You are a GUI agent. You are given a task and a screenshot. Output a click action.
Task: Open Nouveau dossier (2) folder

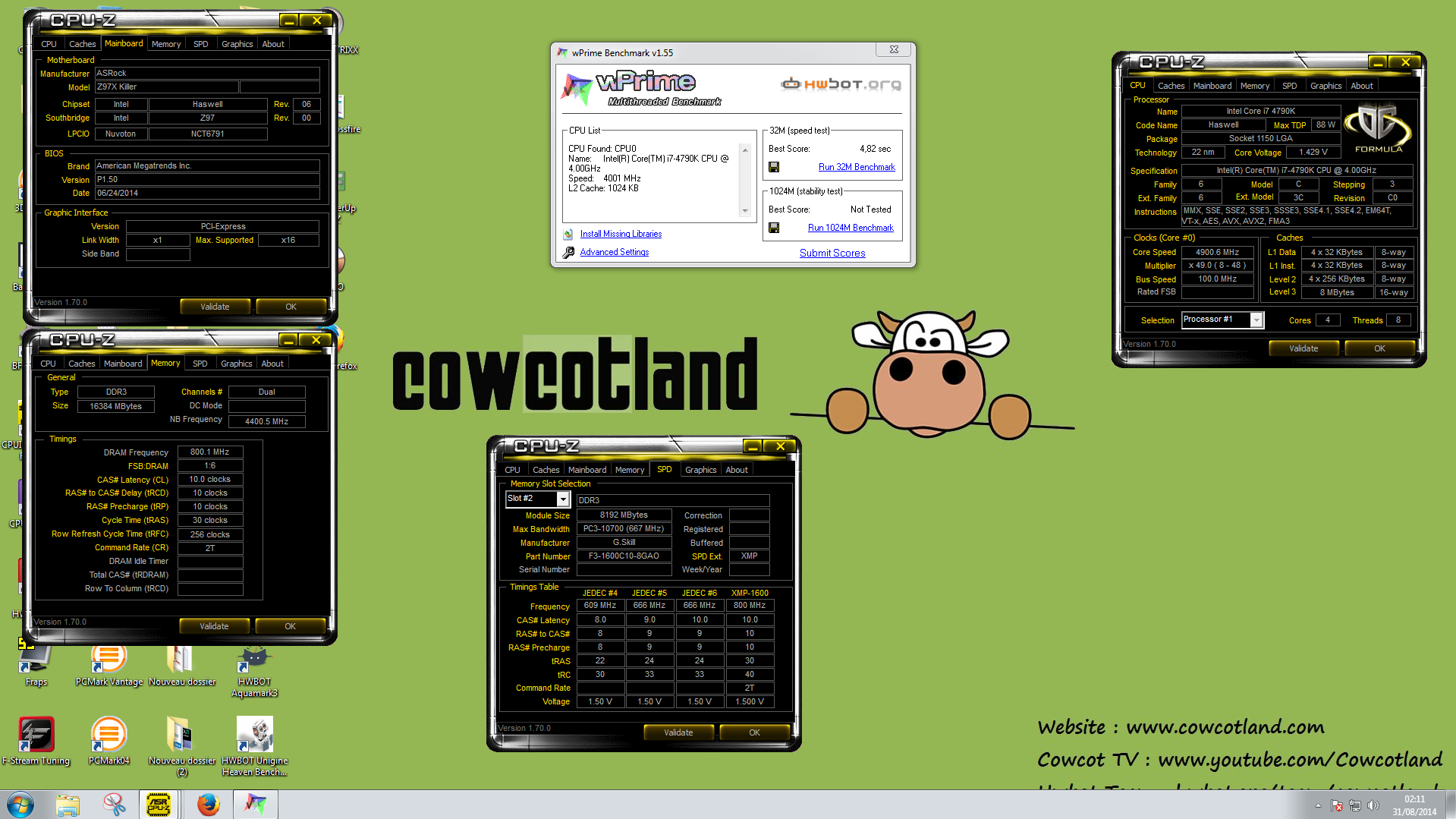pyautogui.click(x=182, y=747)
